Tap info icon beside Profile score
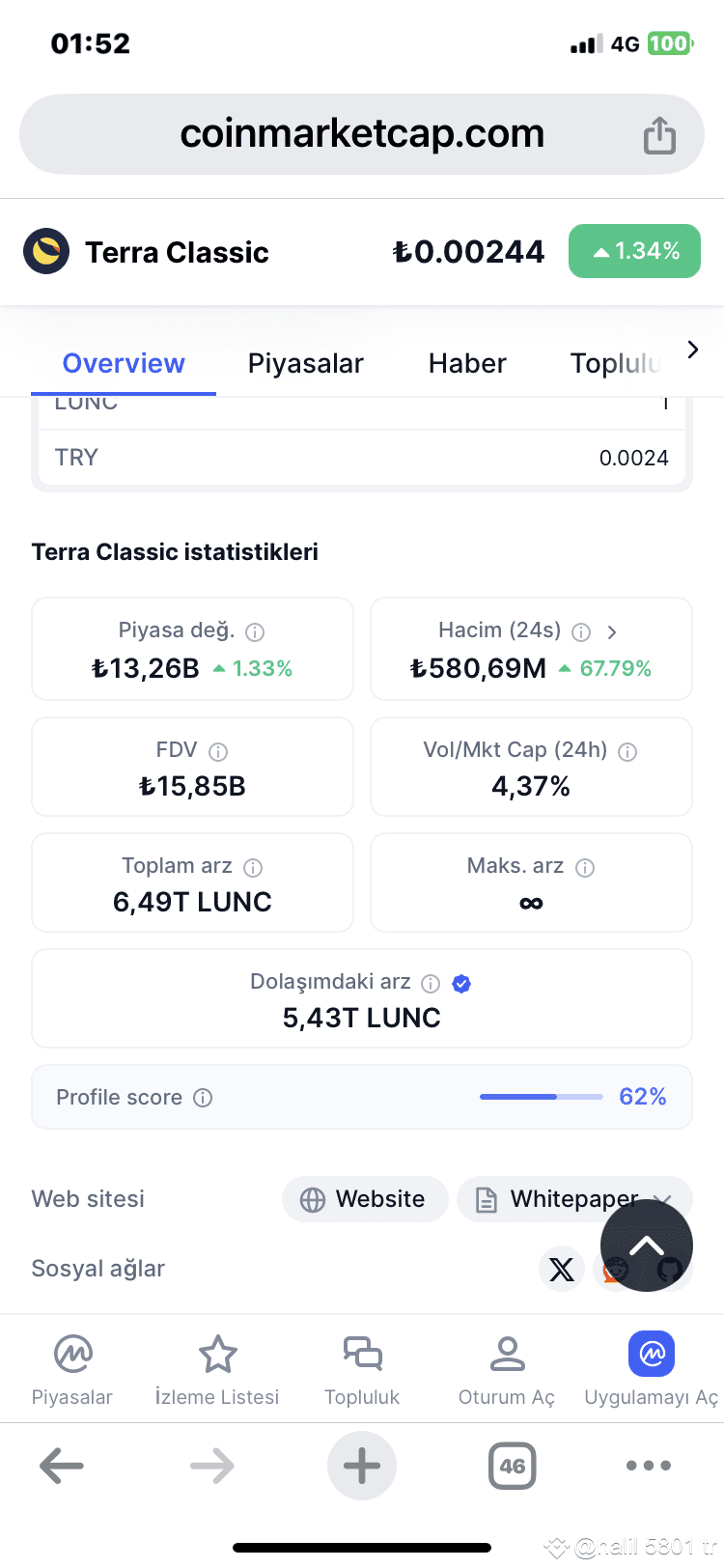This screenshot has height=1568, width=724. (x=203, y=1098)
